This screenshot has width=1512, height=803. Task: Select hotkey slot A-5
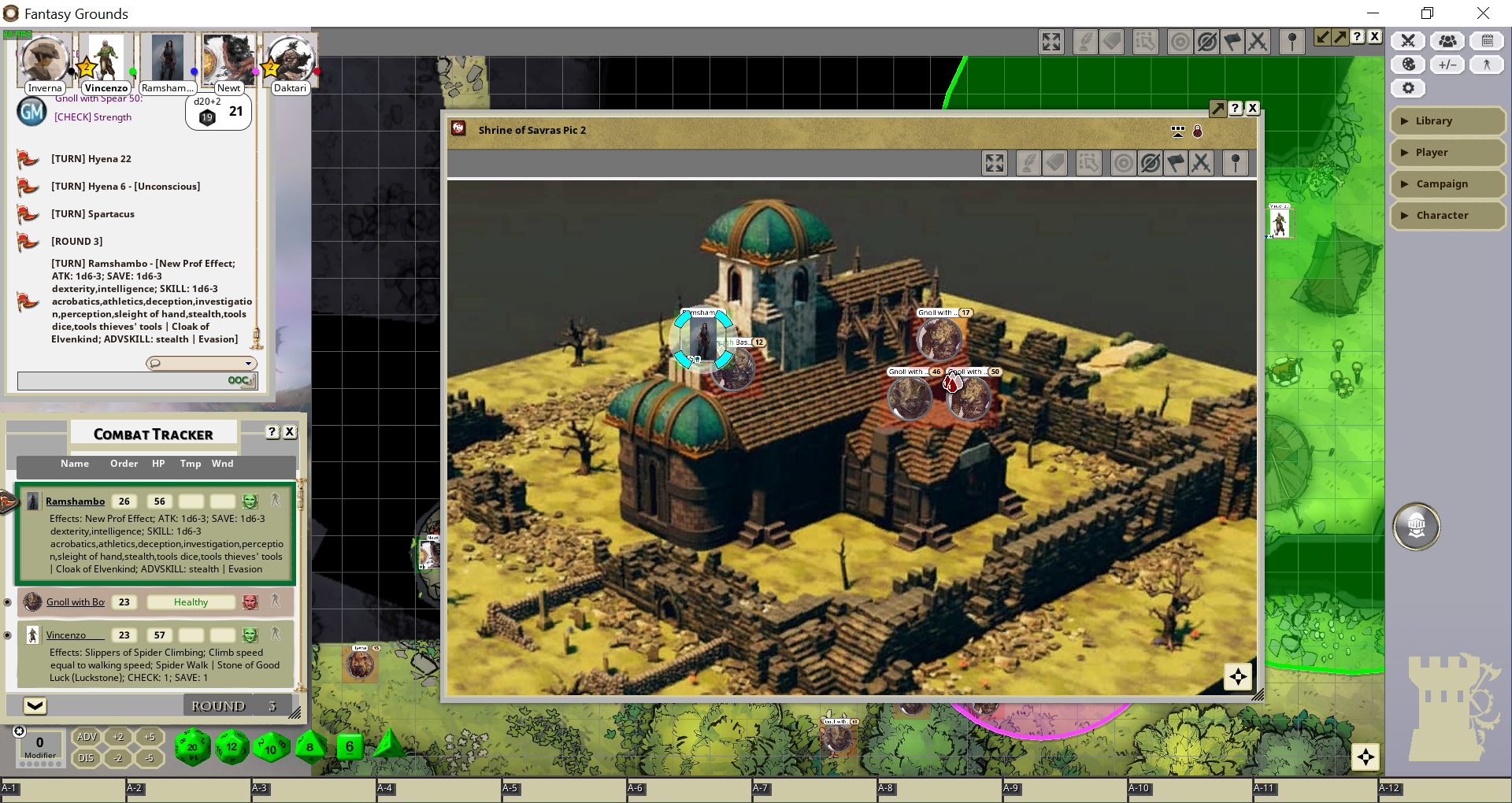point(563,790)
